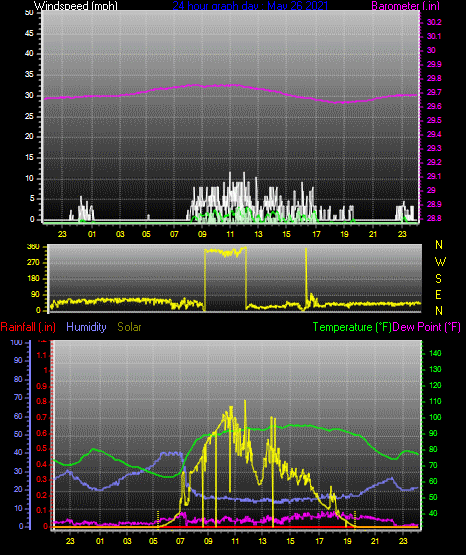Click the 0.7 rainfall scale value
This screenshot has width=466, height=555.
42,418
